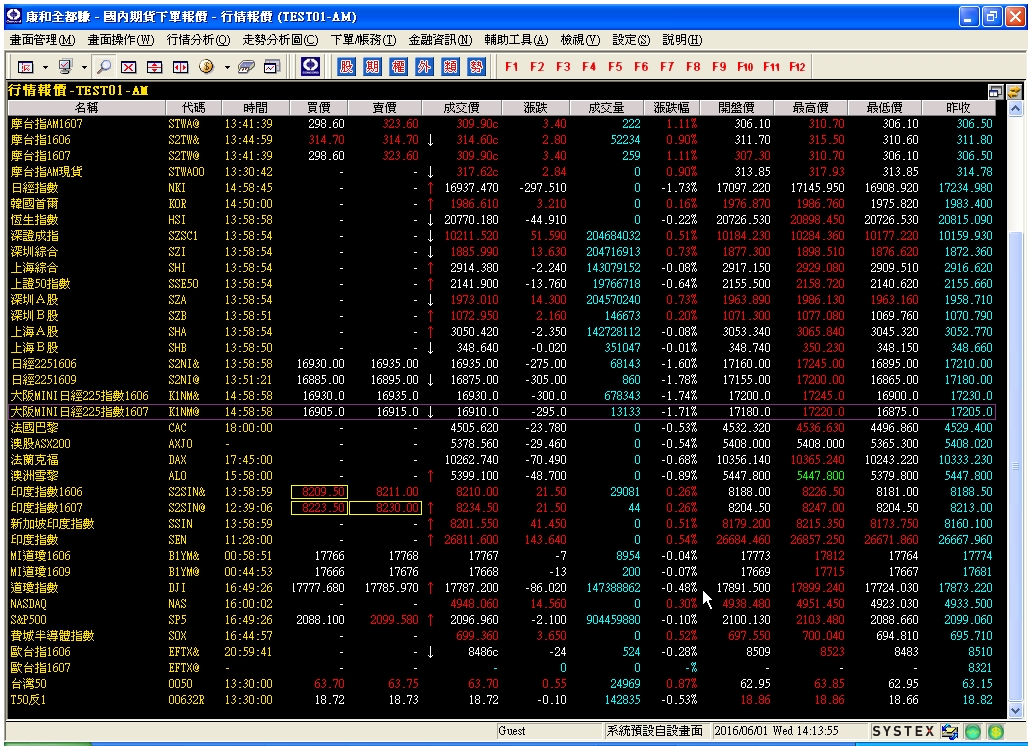Click the blue 類 (category) toolbar button
Viewport: 1032px width, 746px height.
(450, 67)
